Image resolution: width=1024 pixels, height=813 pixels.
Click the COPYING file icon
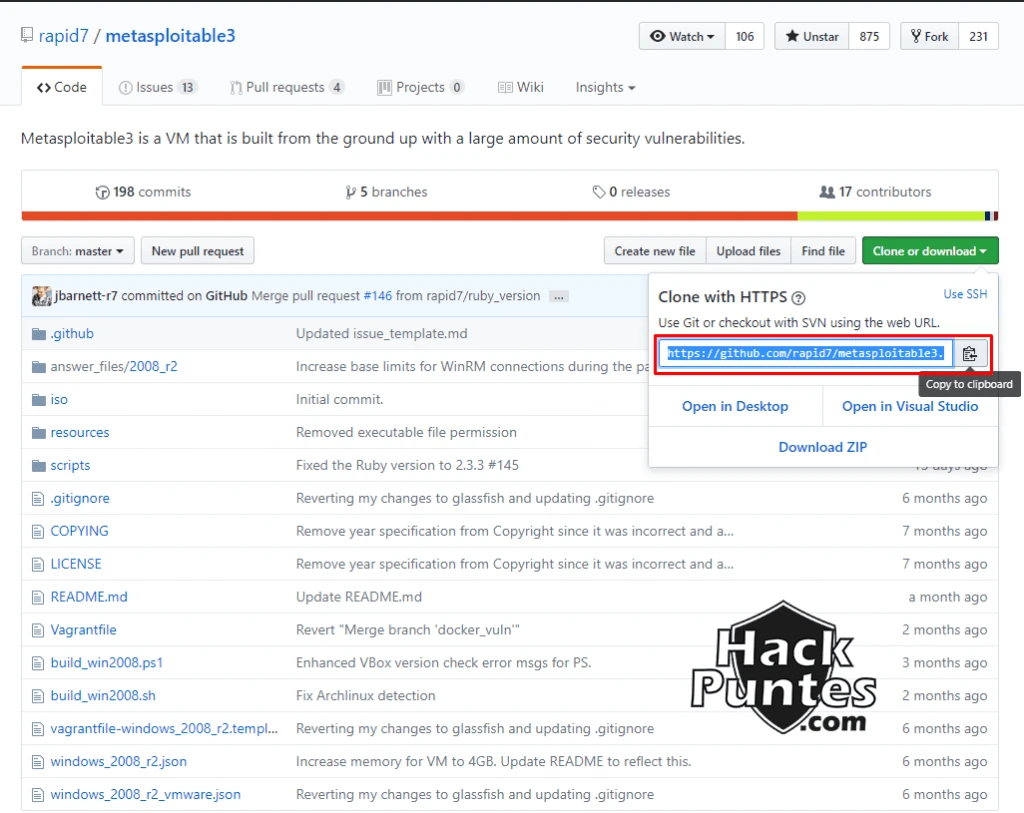coord(38,532)
